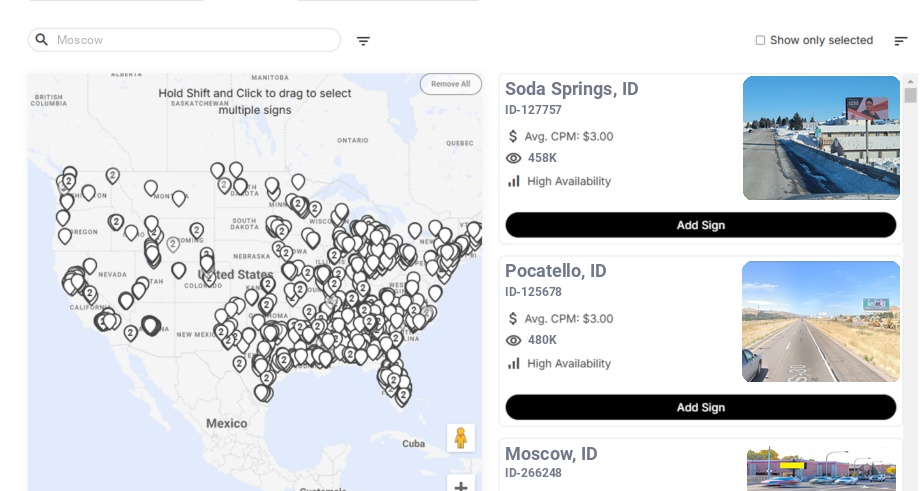920x491 pixels.
Task: Click Pocatello CPM dollar icon
Action: tap(514, 318)
